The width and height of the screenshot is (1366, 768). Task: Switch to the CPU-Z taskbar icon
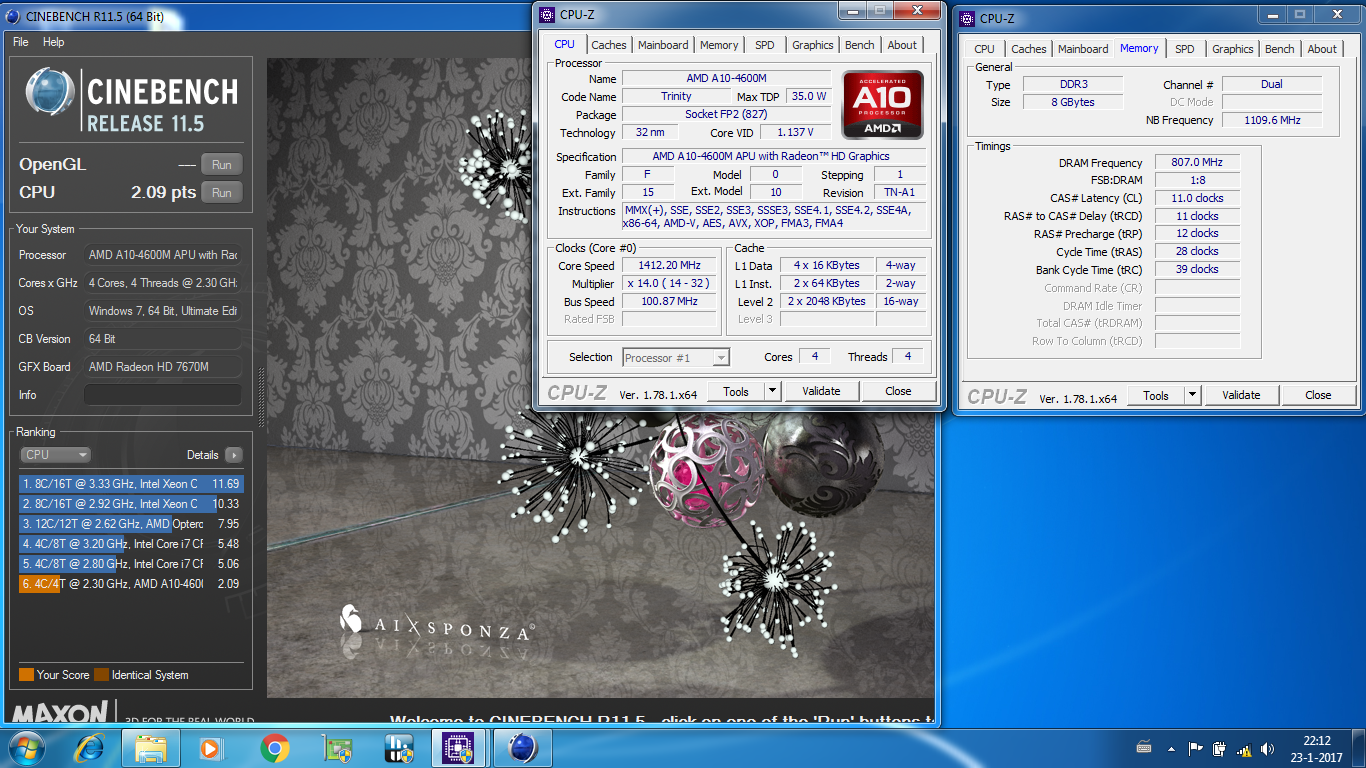[458, 748]
